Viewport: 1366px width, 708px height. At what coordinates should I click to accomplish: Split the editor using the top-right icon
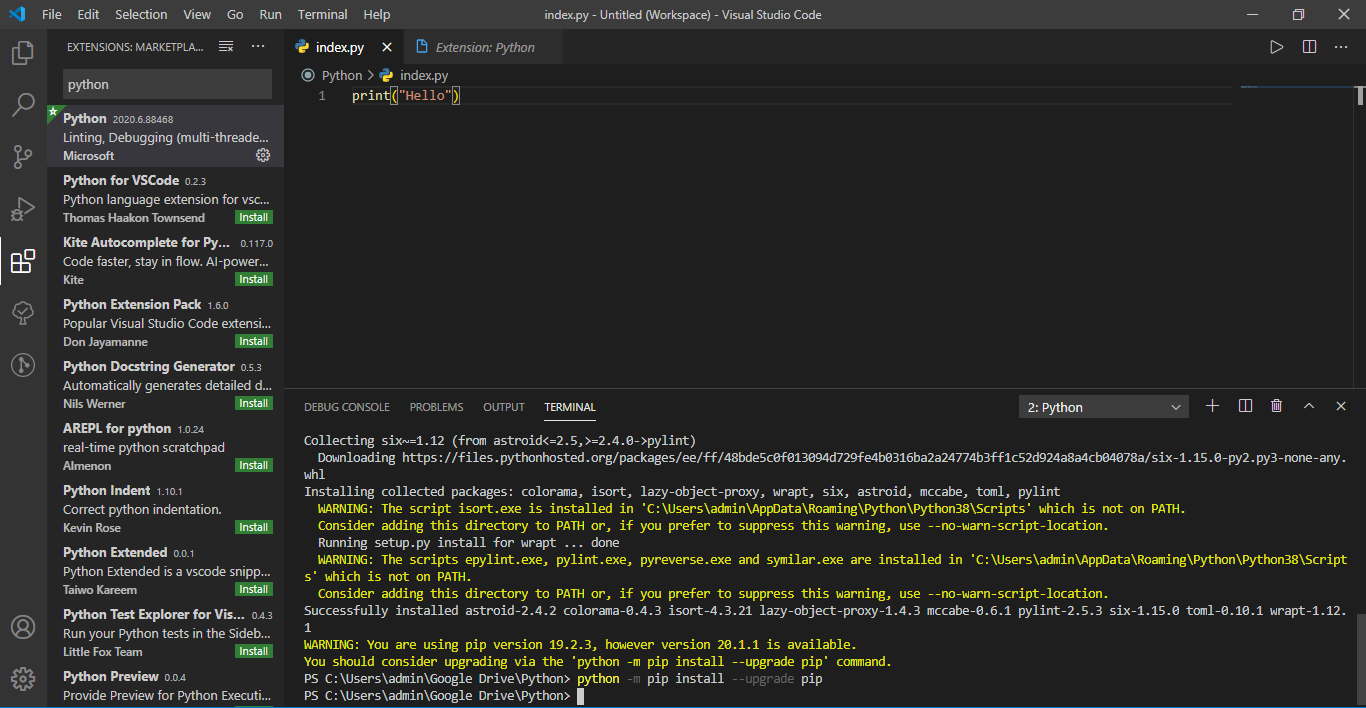(x=1309, y=46)
